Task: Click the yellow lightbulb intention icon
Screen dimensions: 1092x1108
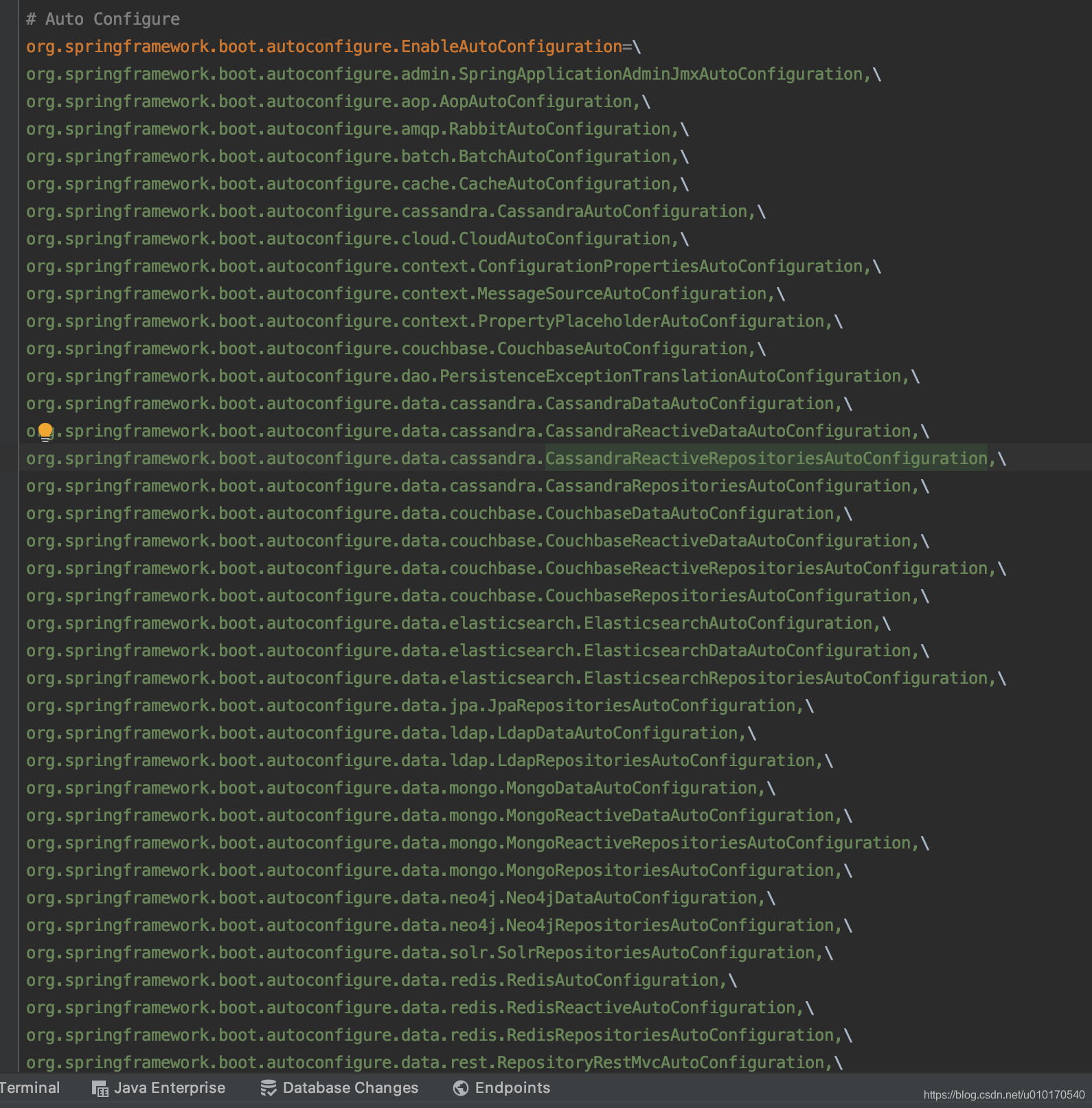Action: pos(45,431)
